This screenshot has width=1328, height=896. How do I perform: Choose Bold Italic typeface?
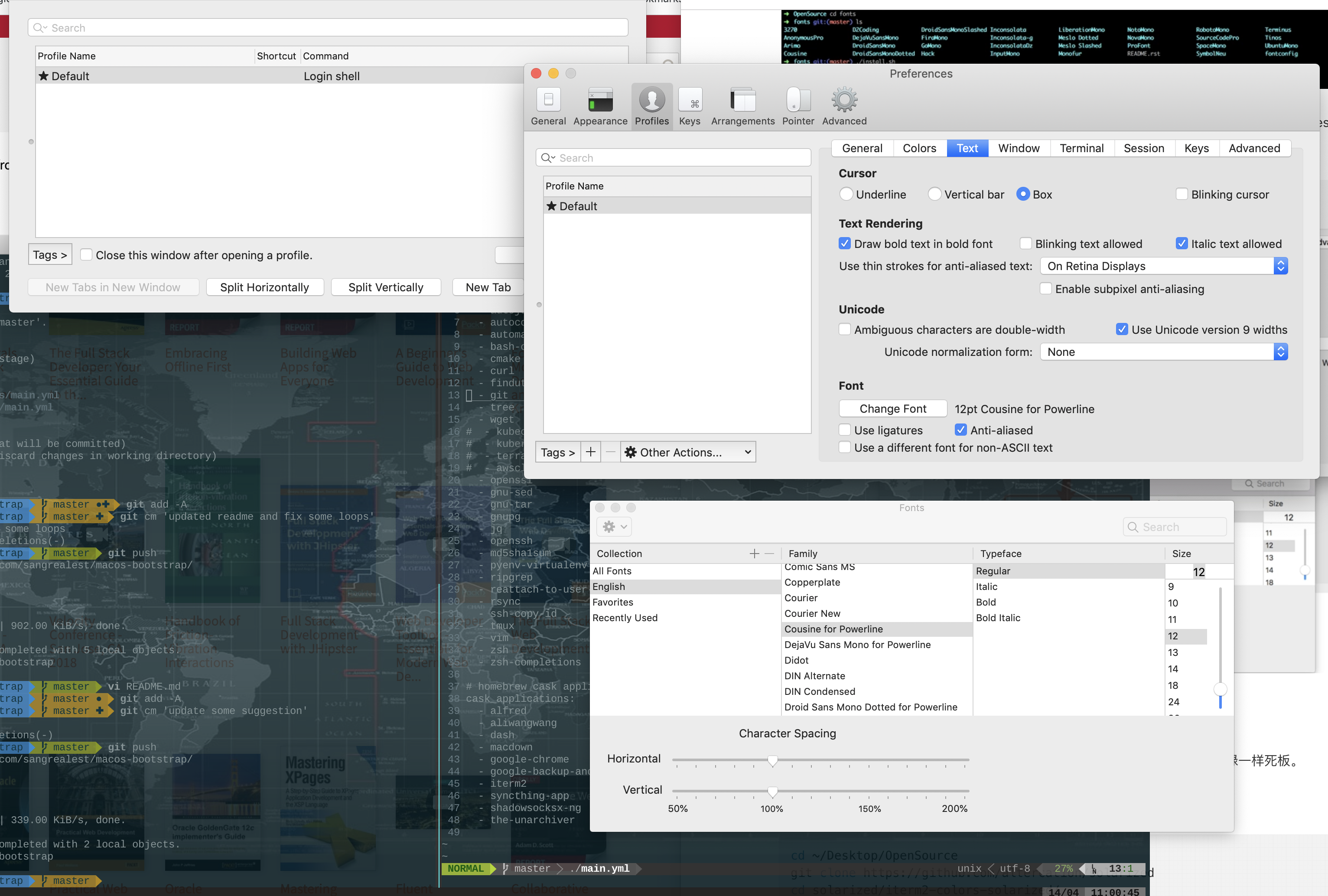tap(1068, 618)
